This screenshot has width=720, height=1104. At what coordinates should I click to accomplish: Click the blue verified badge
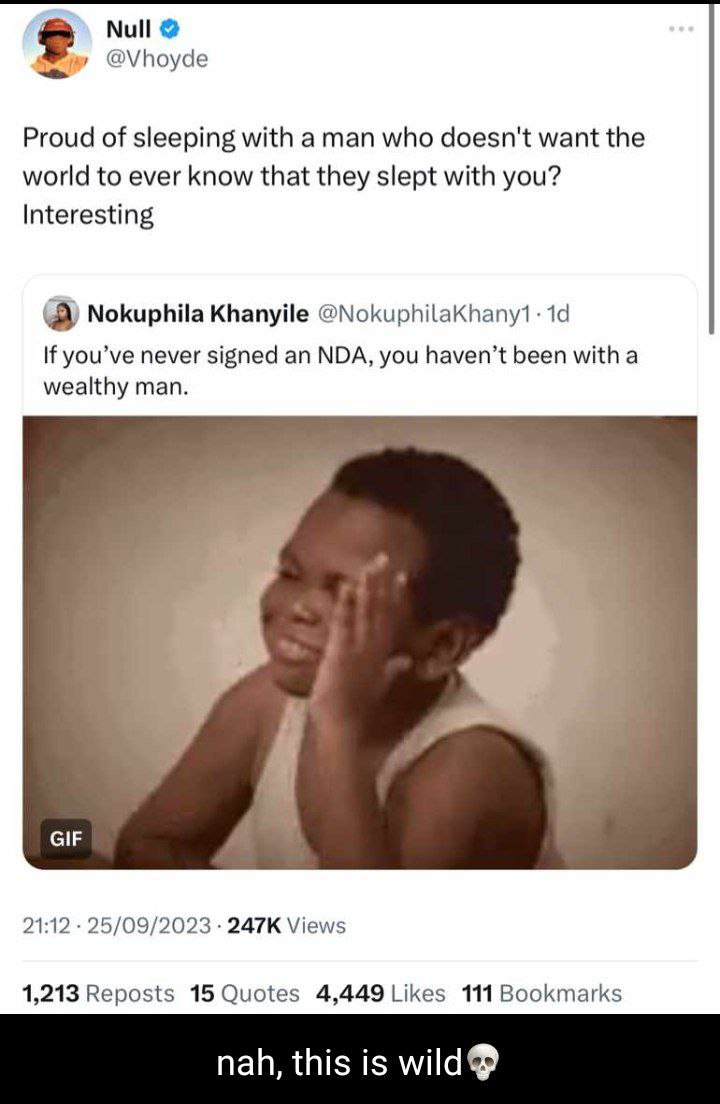pos(170,29)
